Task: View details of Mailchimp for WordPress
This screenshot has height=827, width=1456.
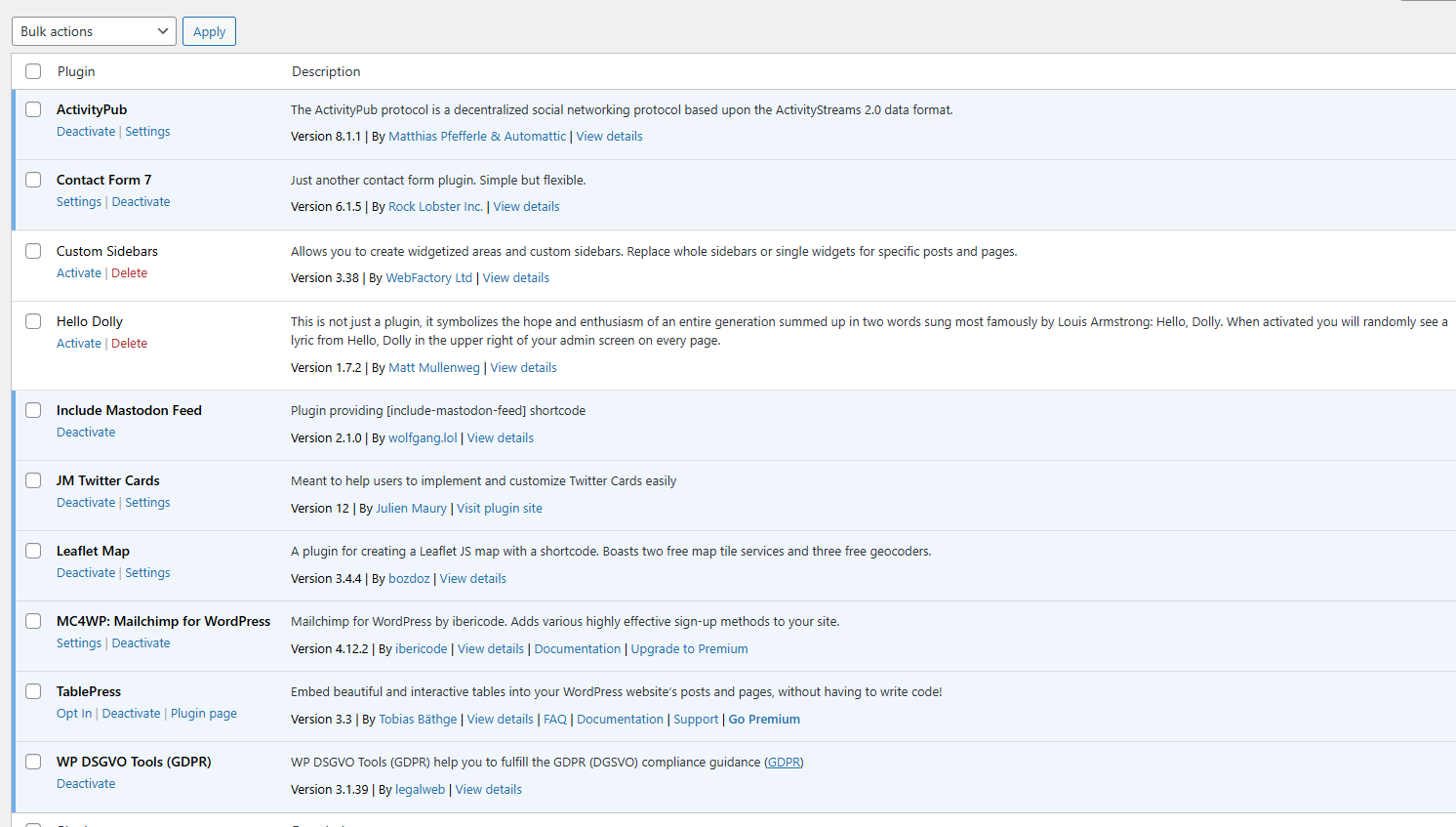Action: click(491, 649)
